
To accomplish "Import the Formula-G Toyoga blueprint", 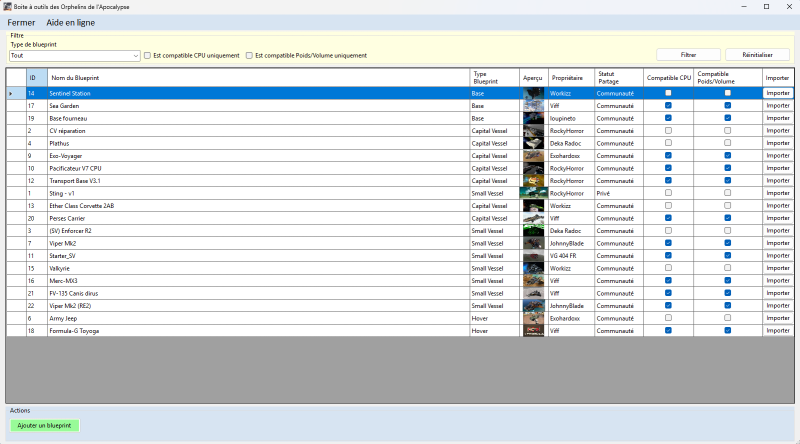I will (778, 331).
